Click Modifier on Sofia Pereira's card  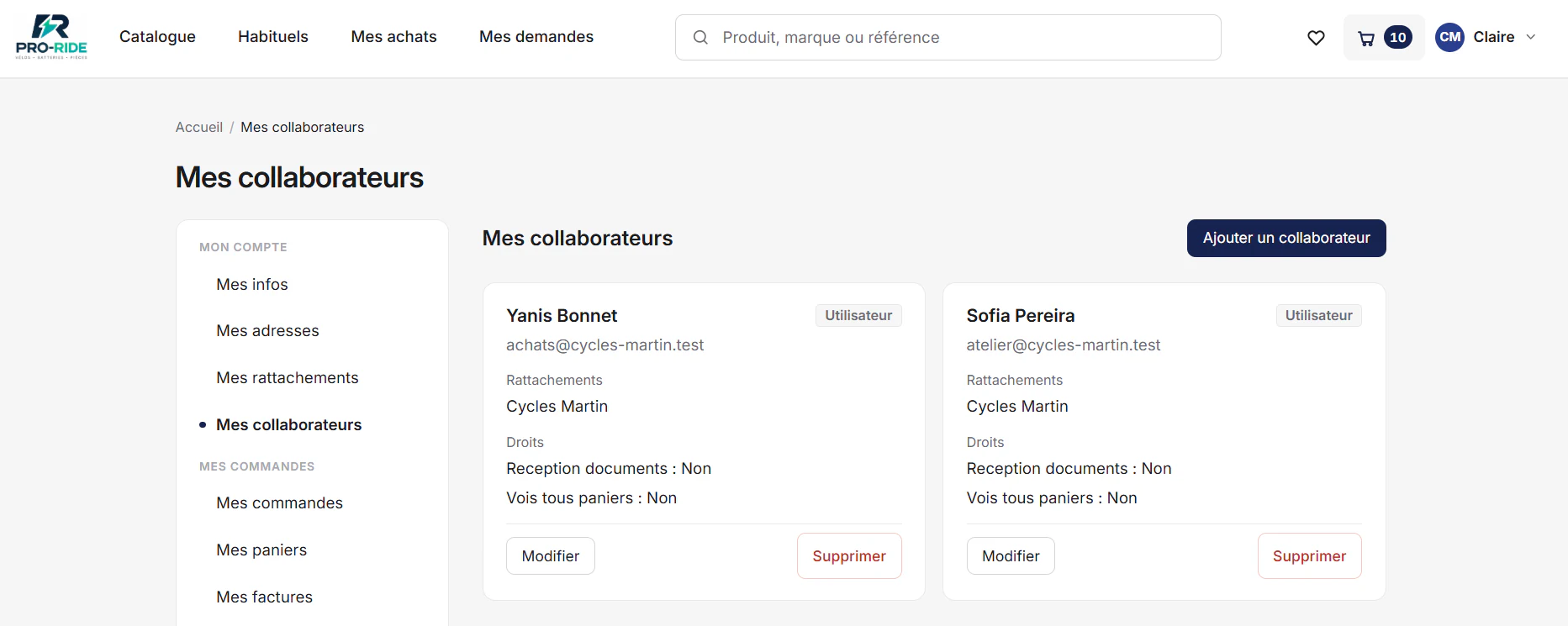click(x=1011, y=556)
